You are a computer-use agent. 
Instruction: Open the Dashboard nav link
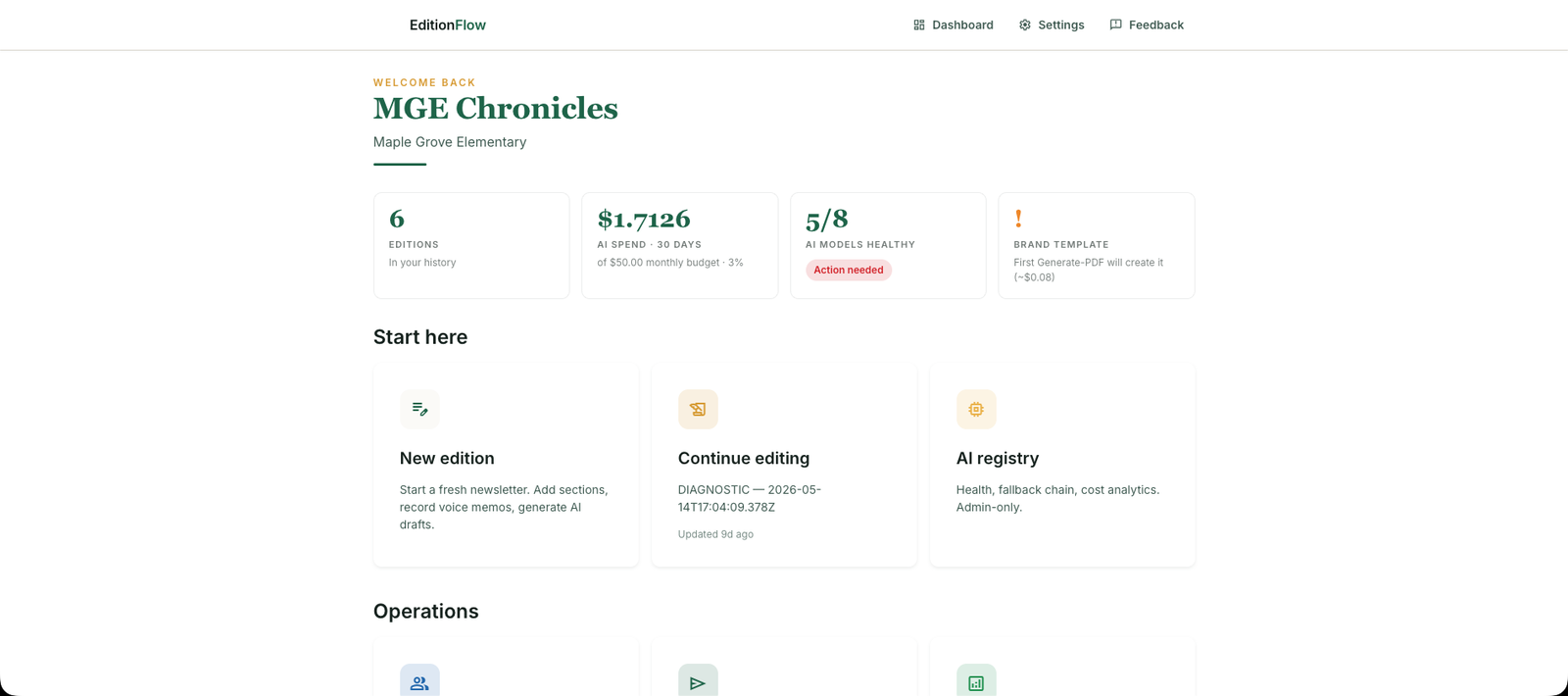click(953, 25)
